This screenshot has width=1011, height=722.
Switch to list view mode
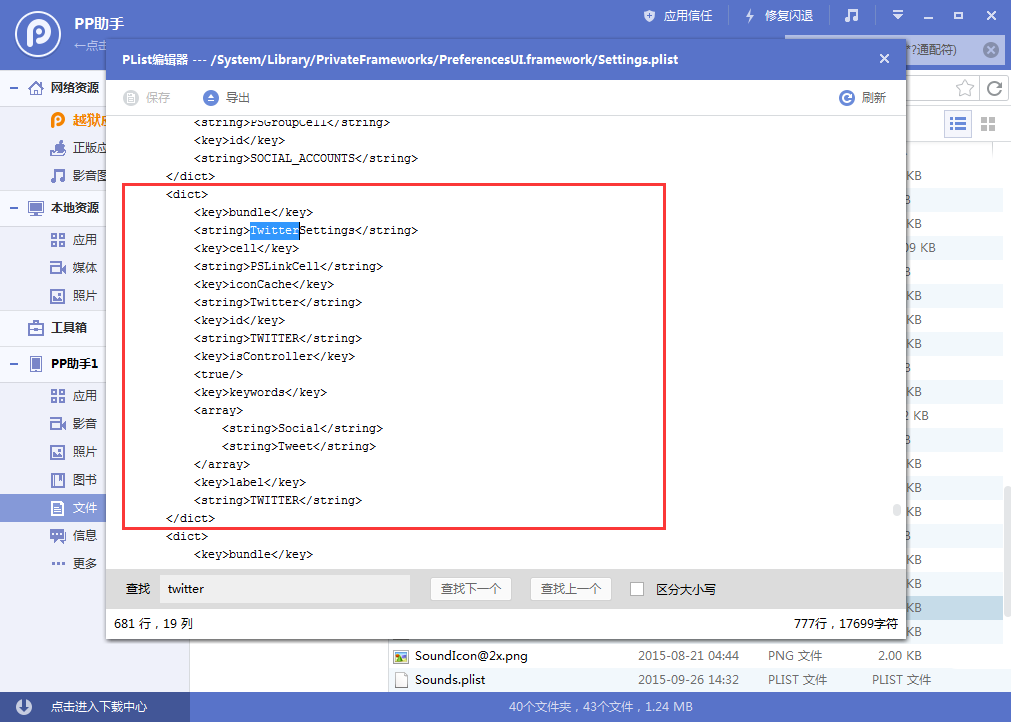[x=958, y=123]
